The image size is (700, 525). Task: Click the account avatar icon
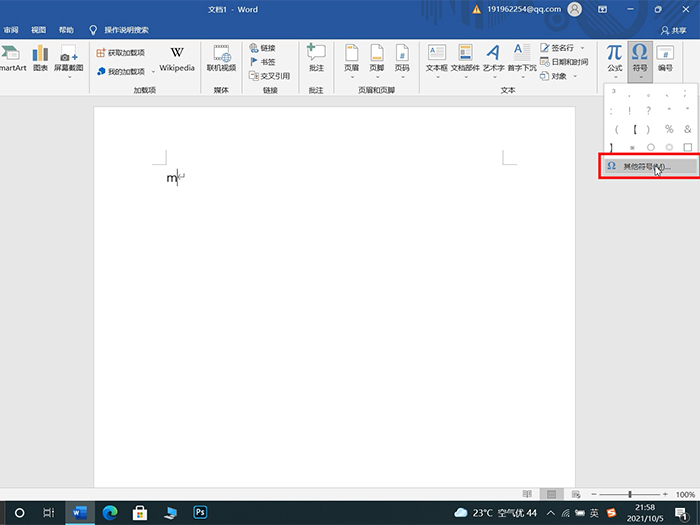(x=575, y=9)
